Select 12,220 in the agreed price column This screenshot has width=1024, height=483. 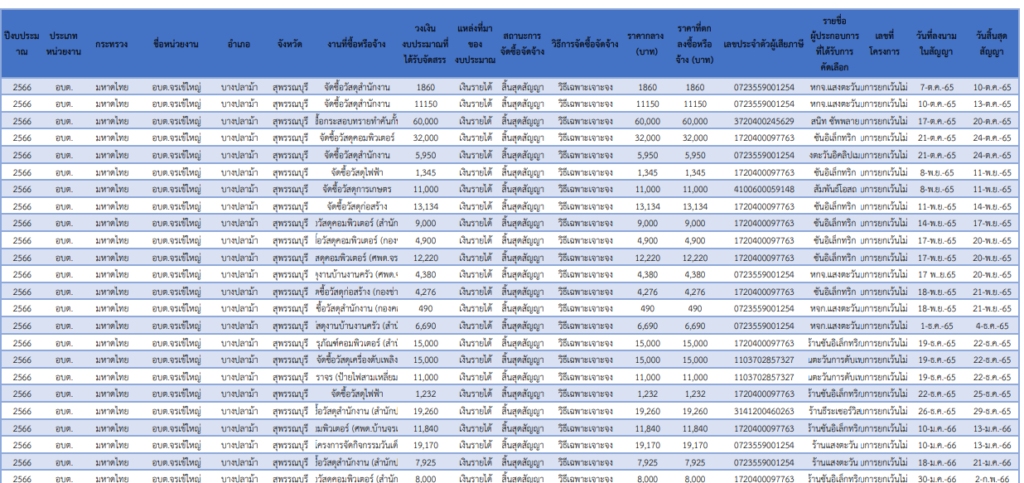tap(695, 257)
